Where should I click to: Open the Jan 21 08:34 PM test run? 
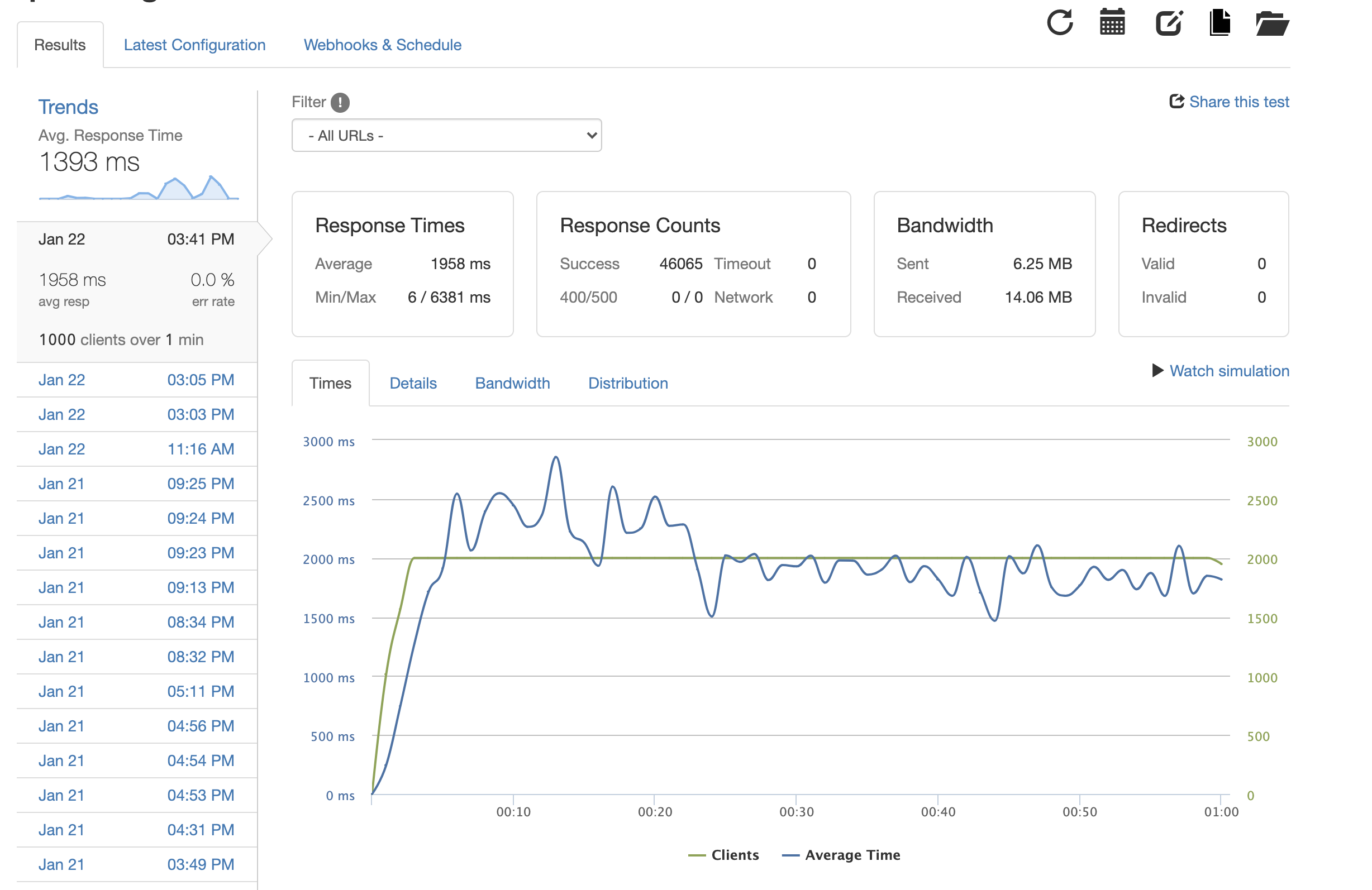coord(137,621)
